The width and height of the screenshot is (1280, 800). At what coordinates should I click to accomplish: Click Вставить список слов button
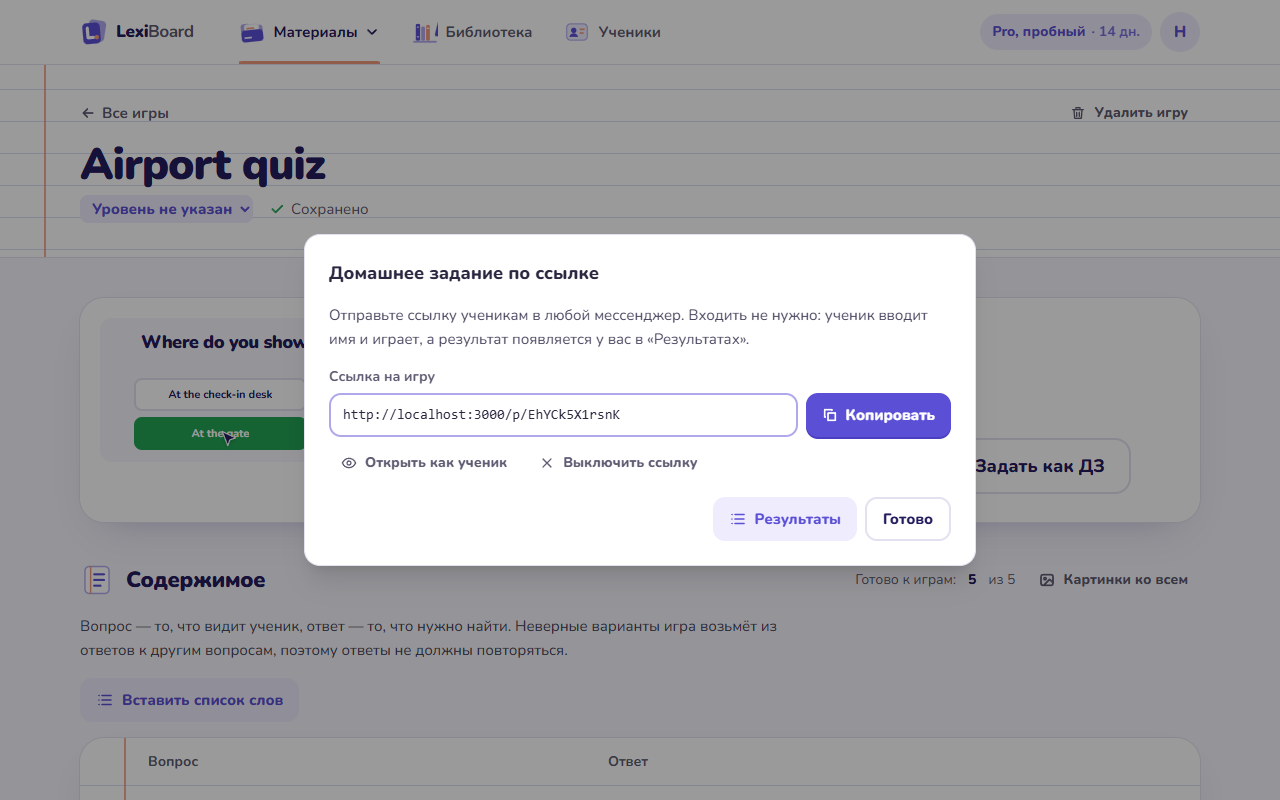click(189, 700)
